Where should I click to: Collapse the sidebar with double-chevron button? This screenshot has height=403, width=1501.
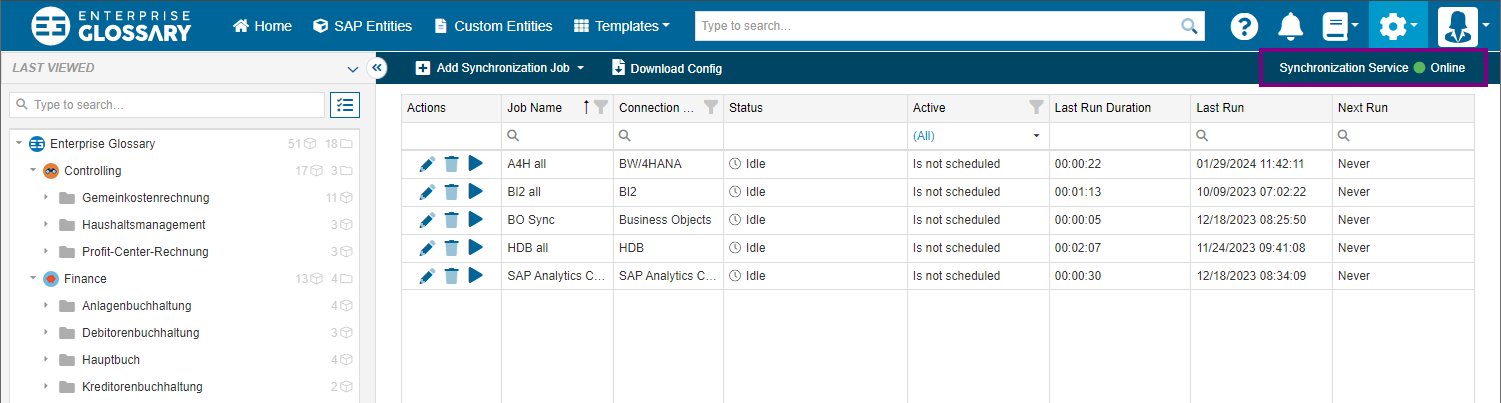click(377, 68)
